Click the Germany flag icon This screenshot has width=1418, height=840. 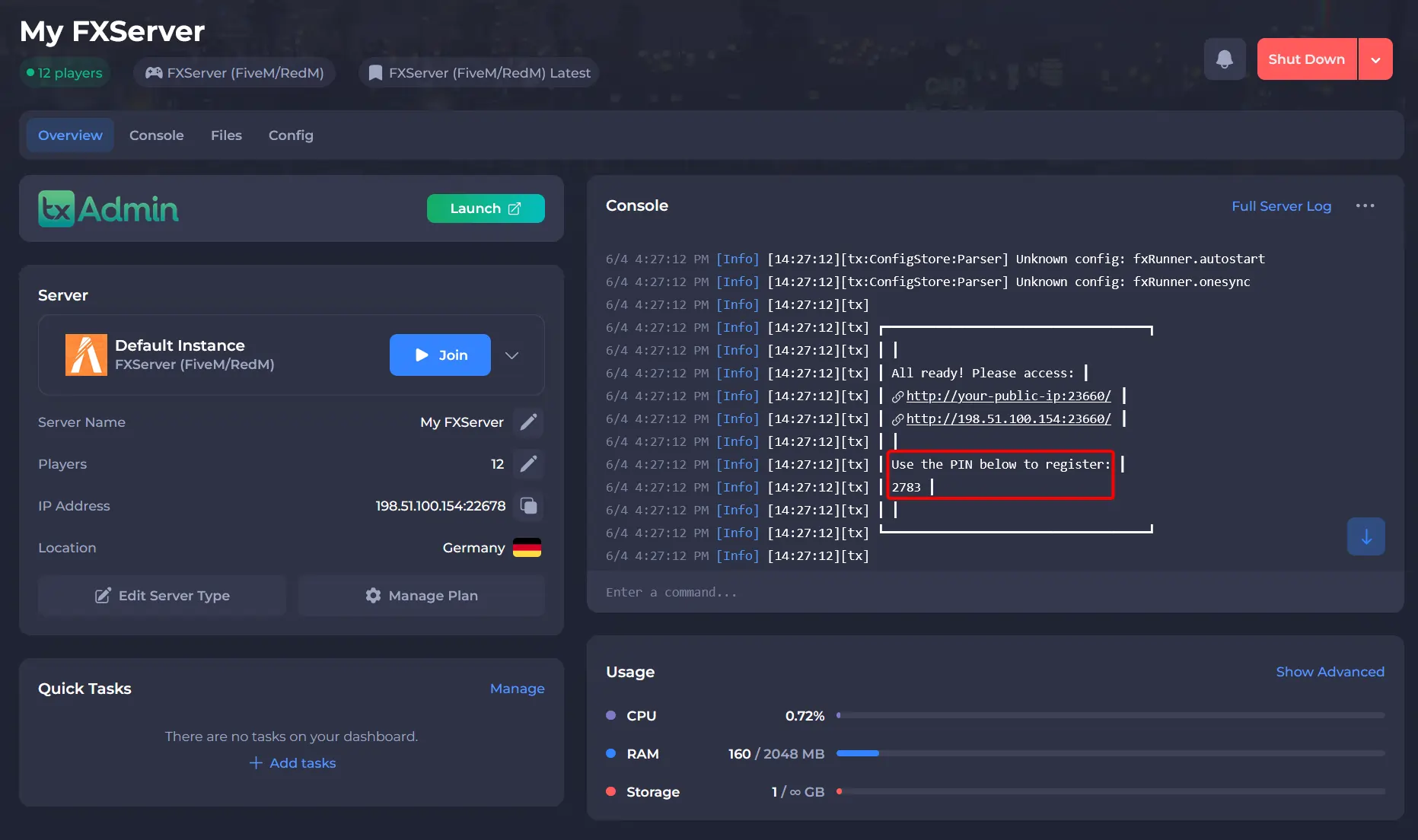pos(527,548)
